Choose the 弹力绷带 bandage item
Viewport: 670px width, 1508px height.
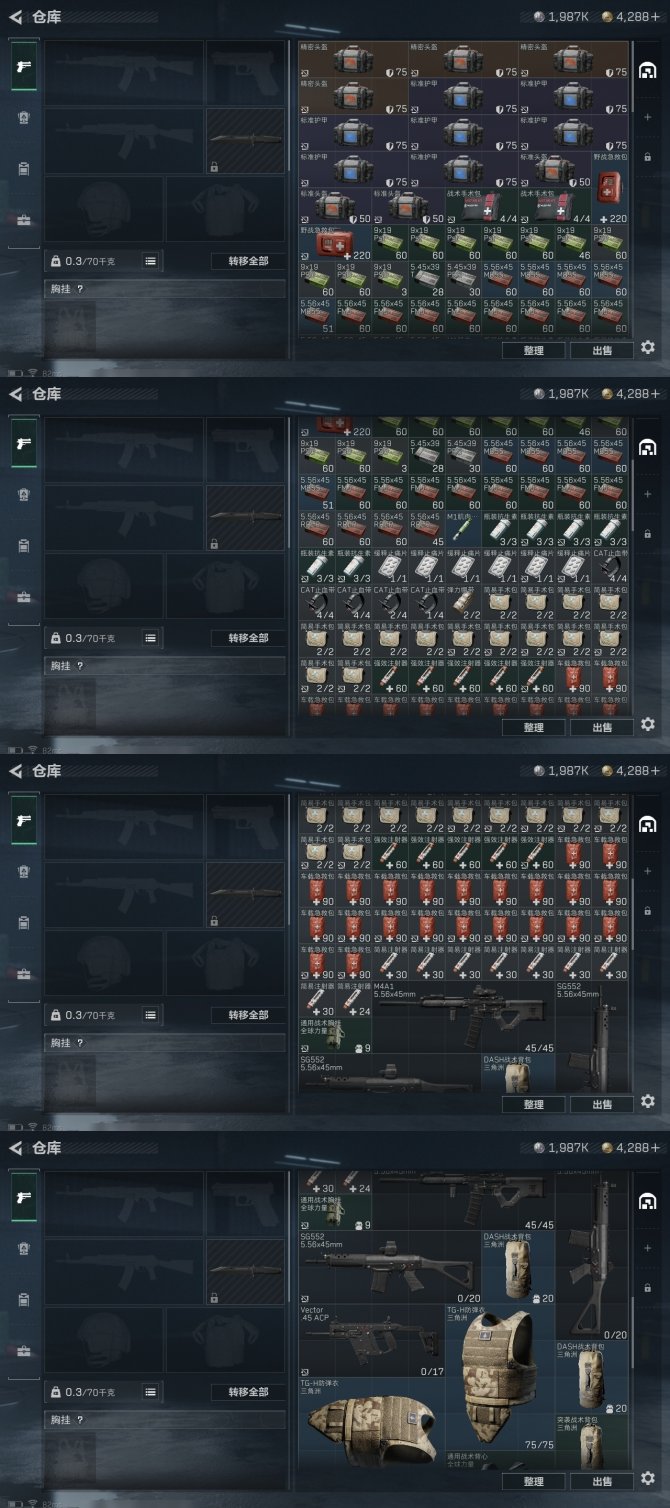coord(463,599)
